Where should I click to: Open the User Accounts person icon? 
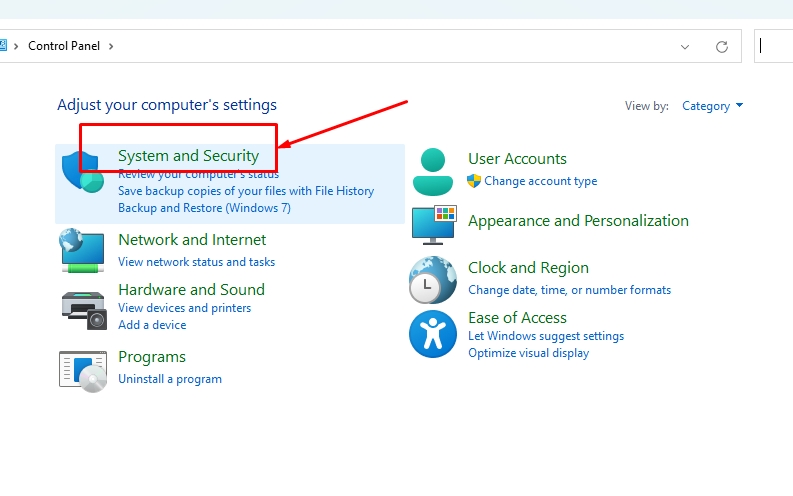pyautogui.click(x=433, y=172)
